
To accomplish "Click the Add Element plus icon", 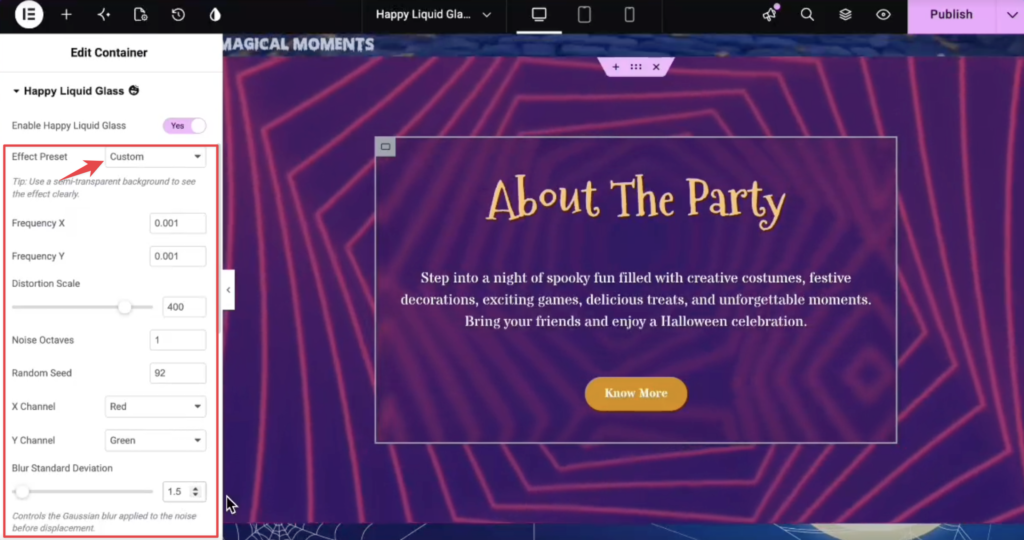I will click(66, 14).
